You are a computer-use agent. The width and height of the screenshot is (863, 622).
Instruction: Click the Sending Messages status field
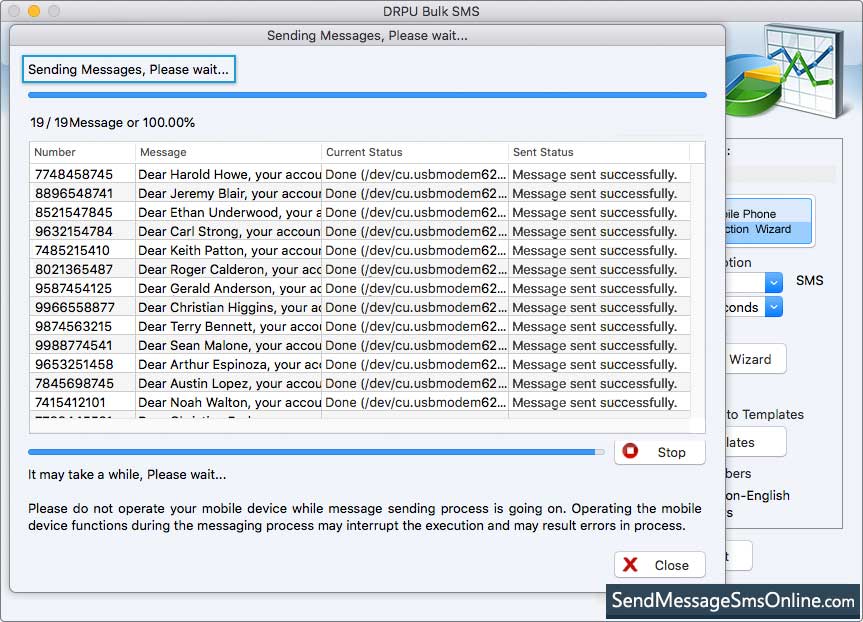point(129,69)
